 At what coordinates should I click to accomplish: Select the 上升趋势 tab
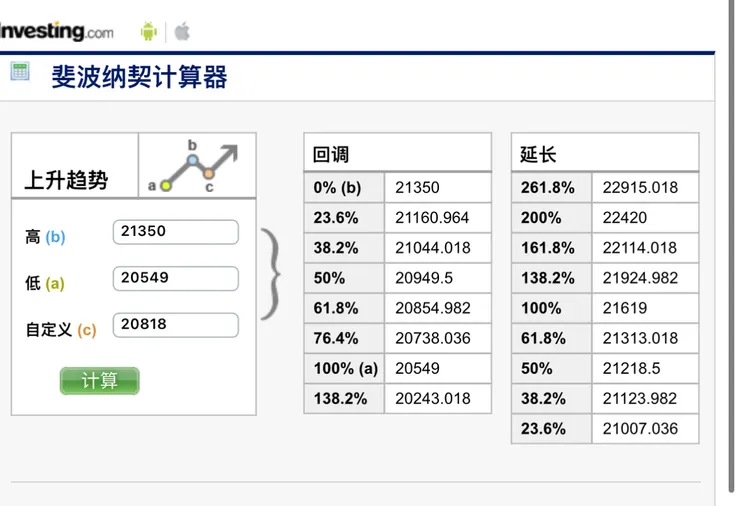(66, 180)
